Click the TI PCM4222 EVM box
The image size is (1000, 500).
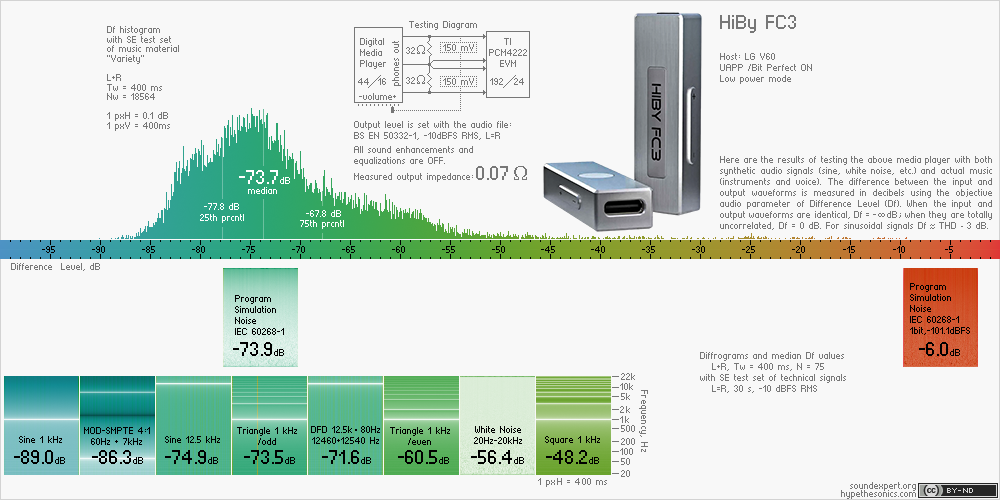pyautogui.click(x=508, y=64)
